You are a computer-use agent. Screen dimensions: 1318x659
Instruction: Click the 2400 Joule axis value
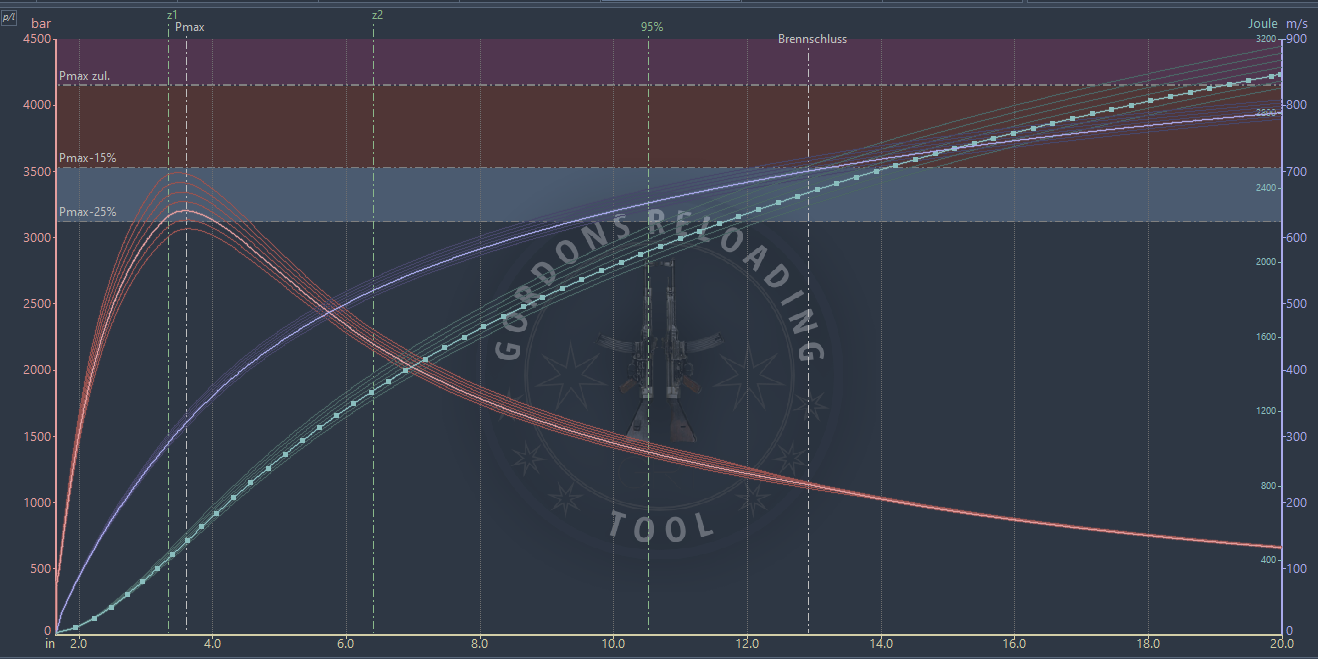(x=1266, y=188)
